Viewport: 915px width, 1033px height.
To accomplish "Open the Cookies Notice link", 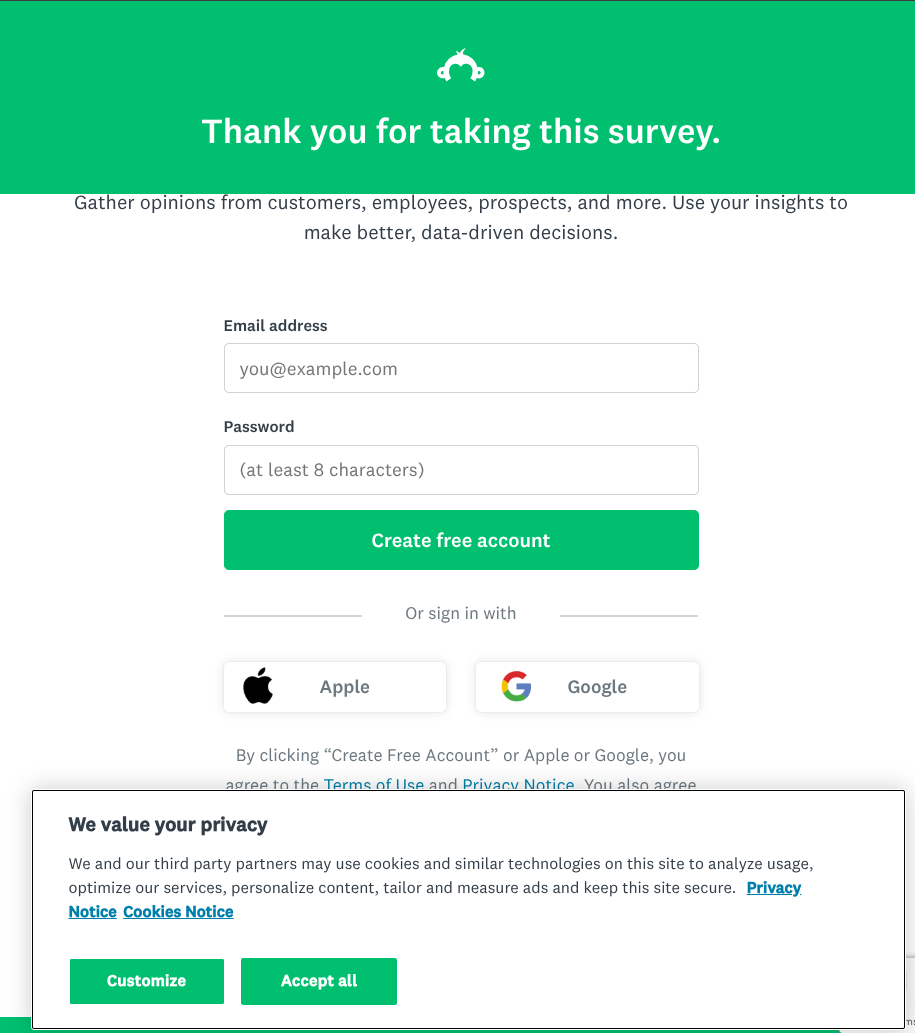I will (x=178, y=912).
